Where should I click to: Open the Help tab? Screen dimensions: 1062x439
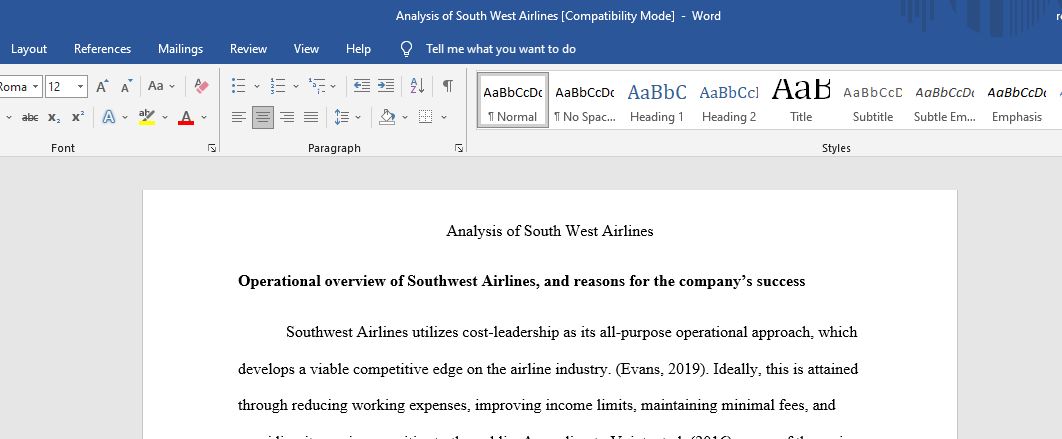[358, 49]
